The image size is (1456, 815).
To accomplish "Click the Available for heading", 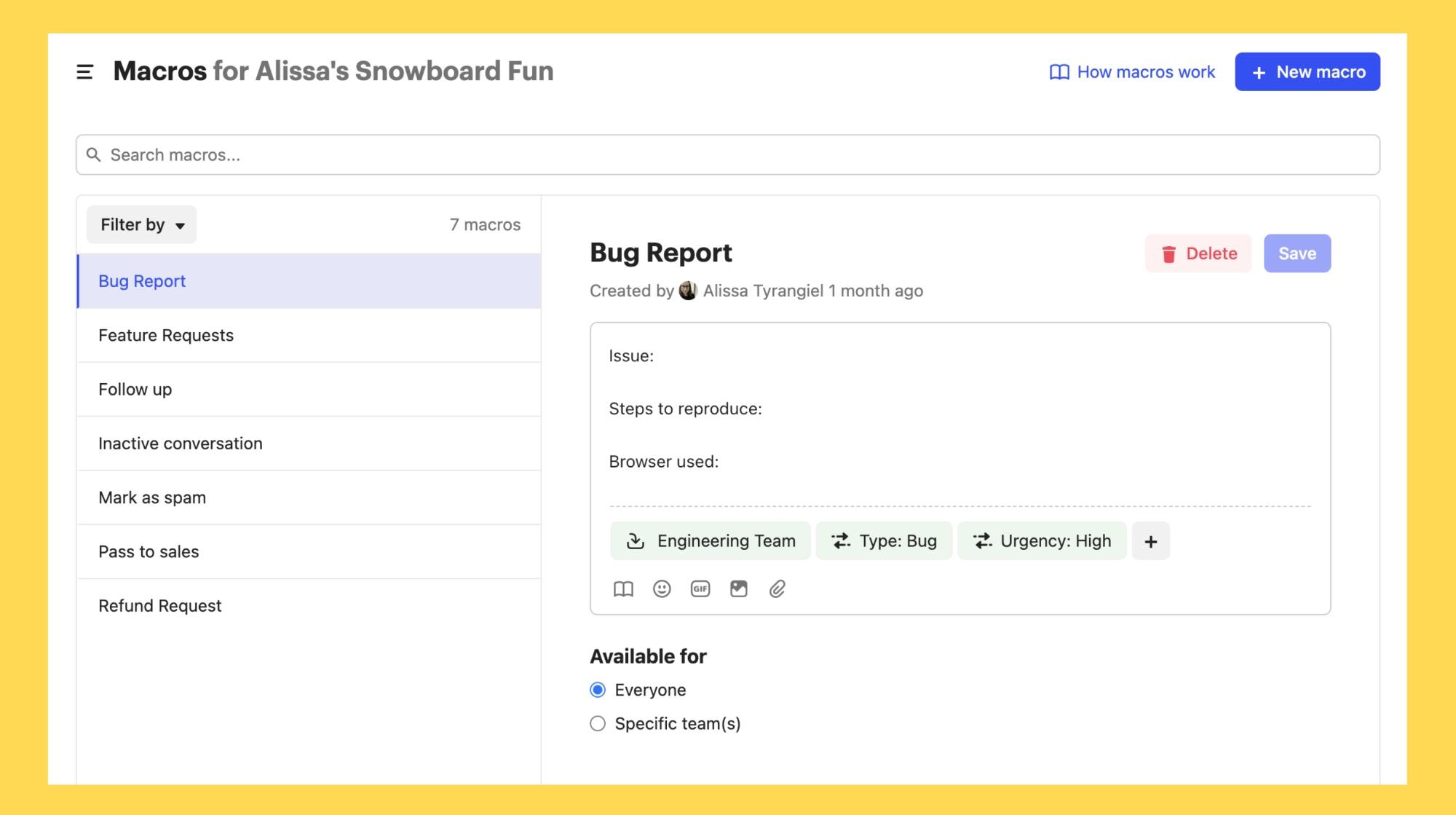I will [648, 656].
